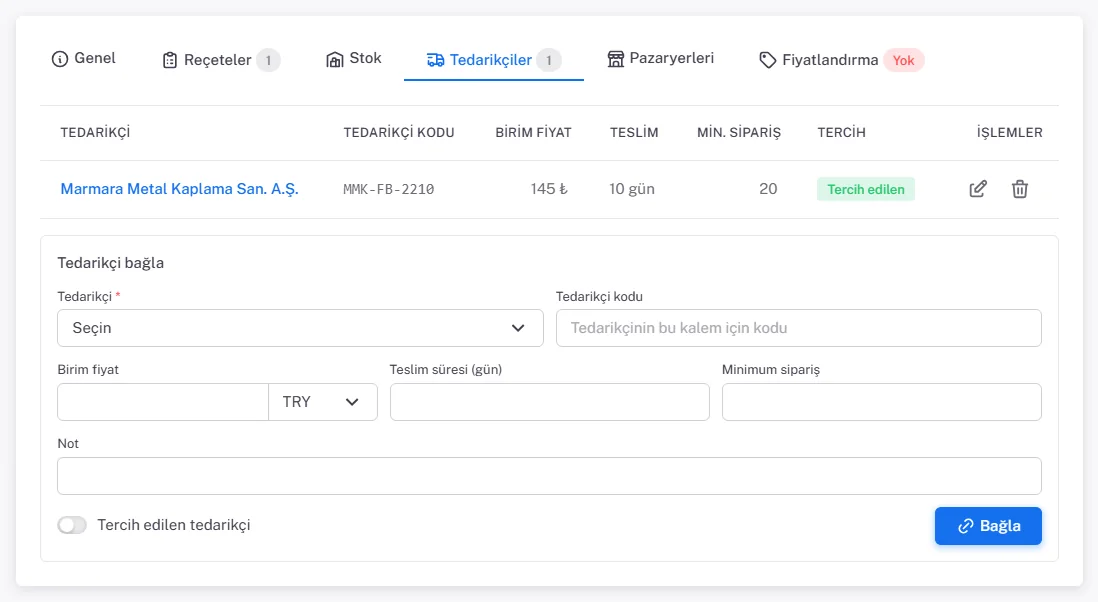The height and width of the screenshot is (602, 1098).
Task: Switch to the Reçeteler tab
Action: (221, 60)
